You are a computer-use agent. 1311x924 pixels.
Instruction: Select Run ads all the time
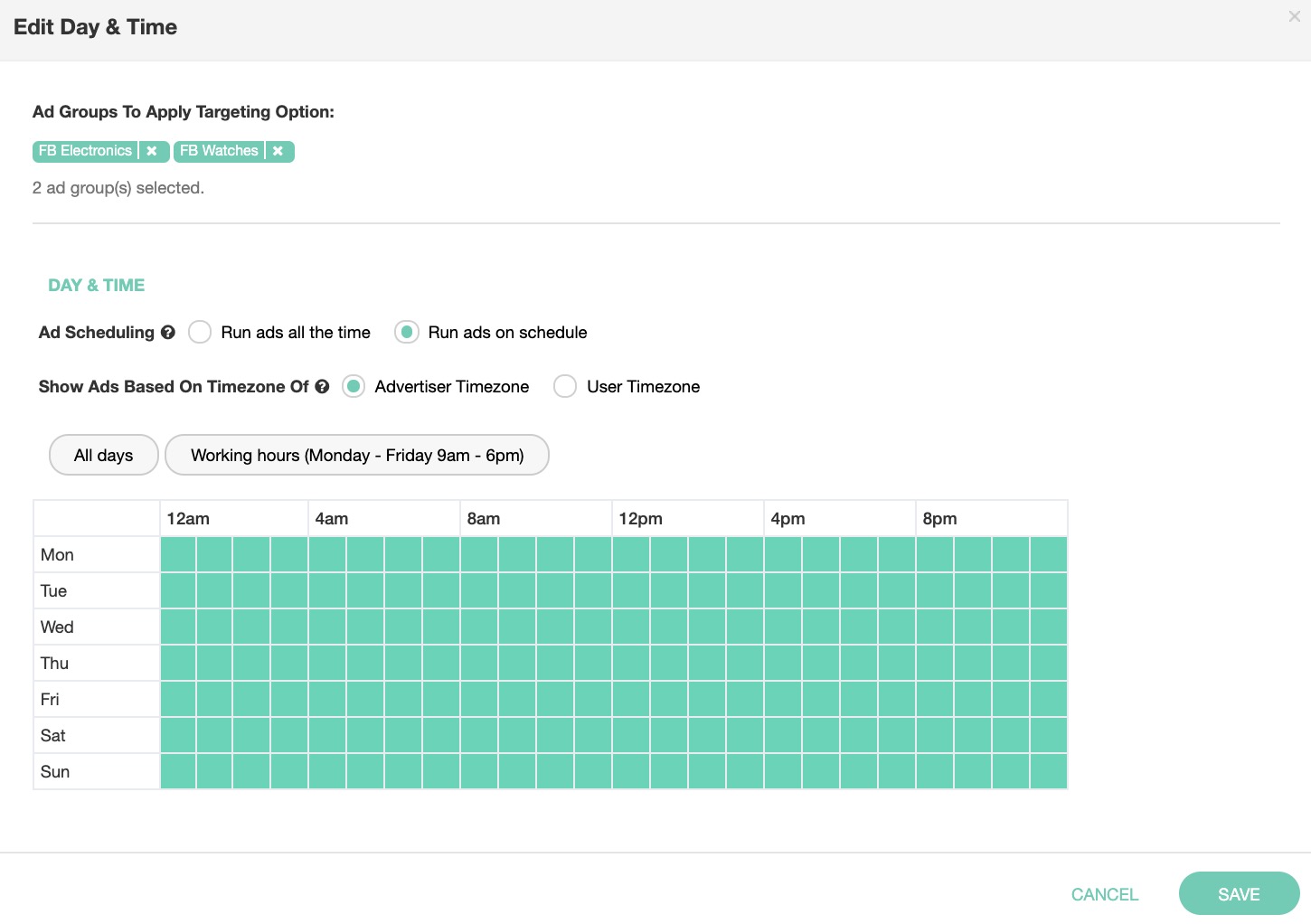(x=200, y=333)
